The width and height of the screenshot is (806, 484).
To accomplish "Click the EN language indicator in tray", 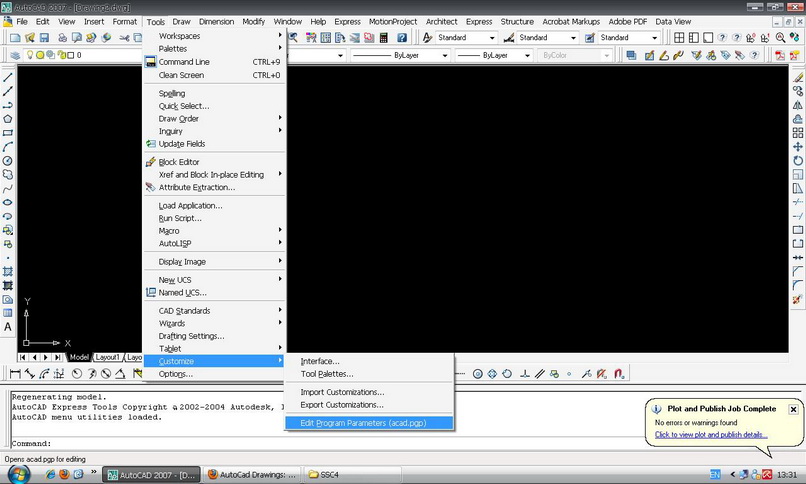I will click(x=715, y=475).
